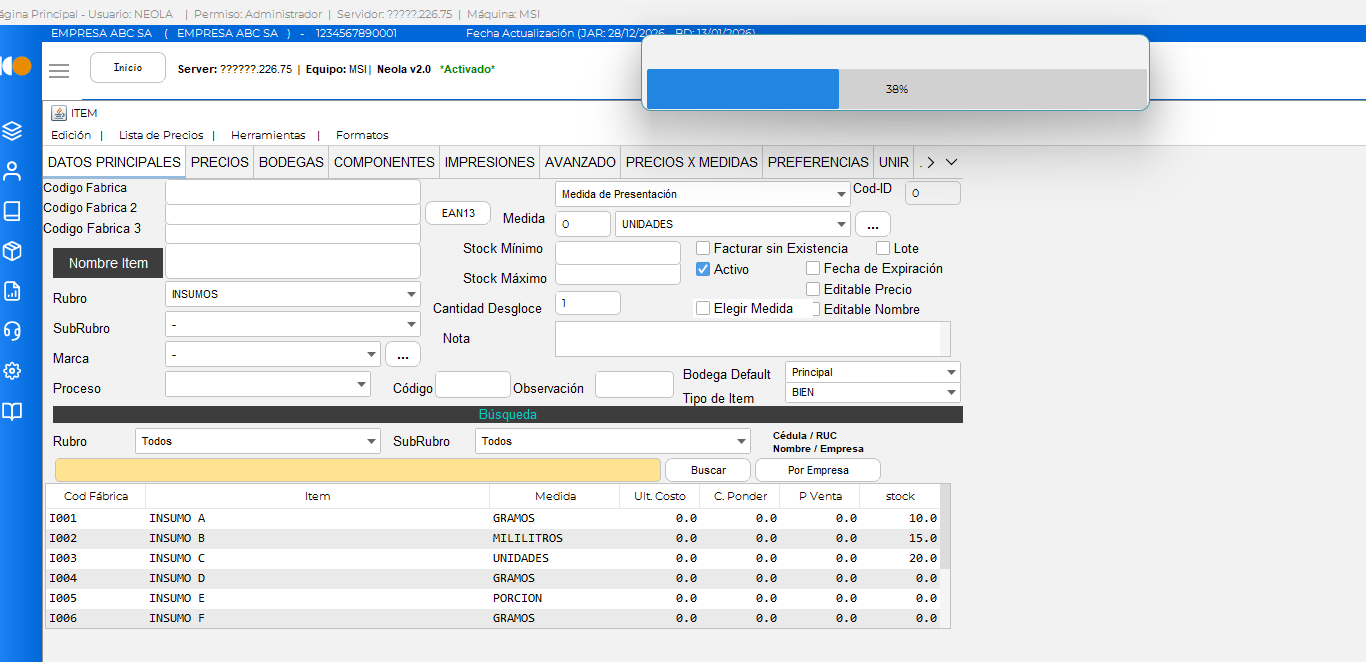
Task: Click the user profile icon in the sidebar
Action: point(12,170)
